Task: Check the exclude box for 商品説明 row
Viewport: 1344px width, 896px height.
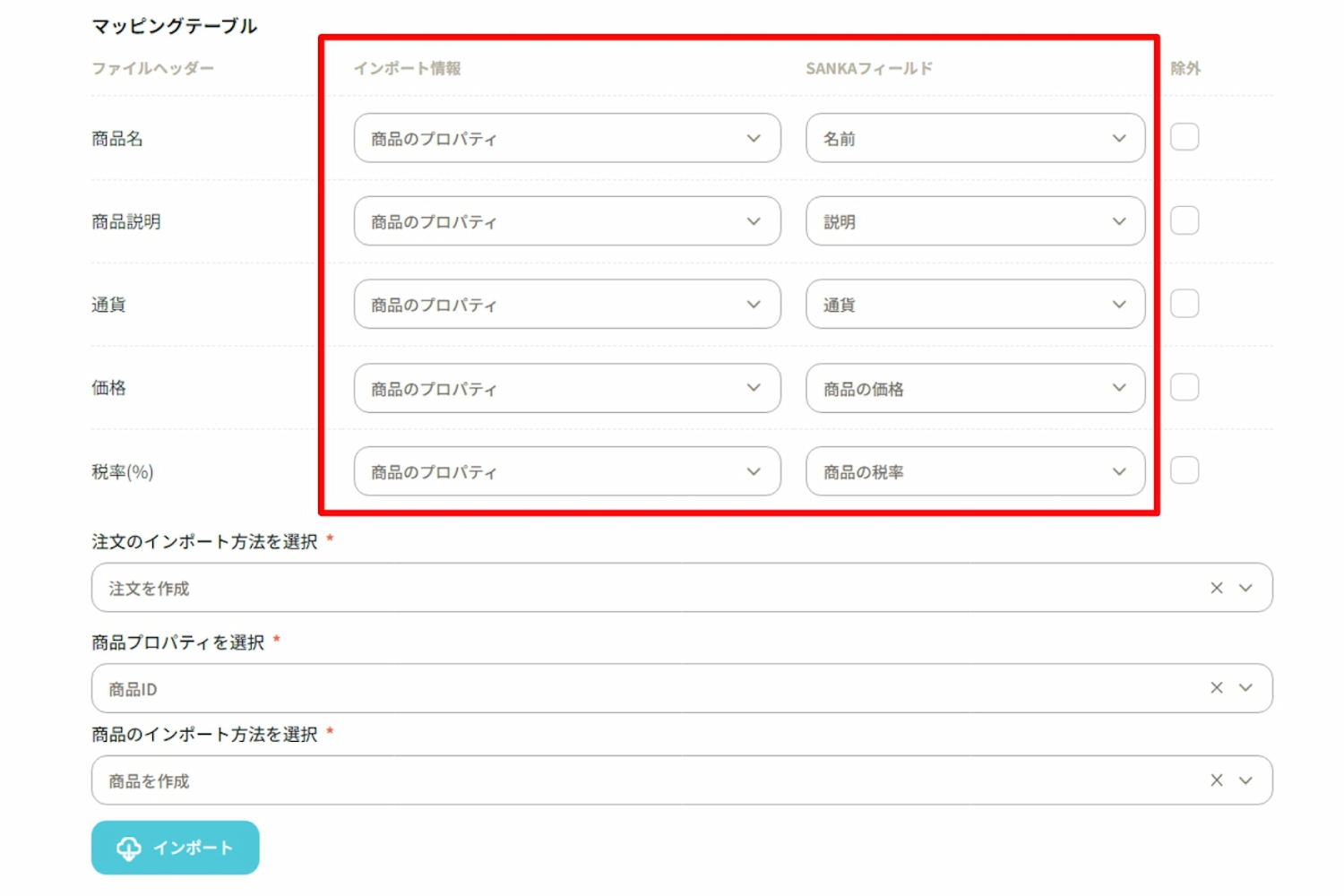Action: click(x=1185, y=220)
